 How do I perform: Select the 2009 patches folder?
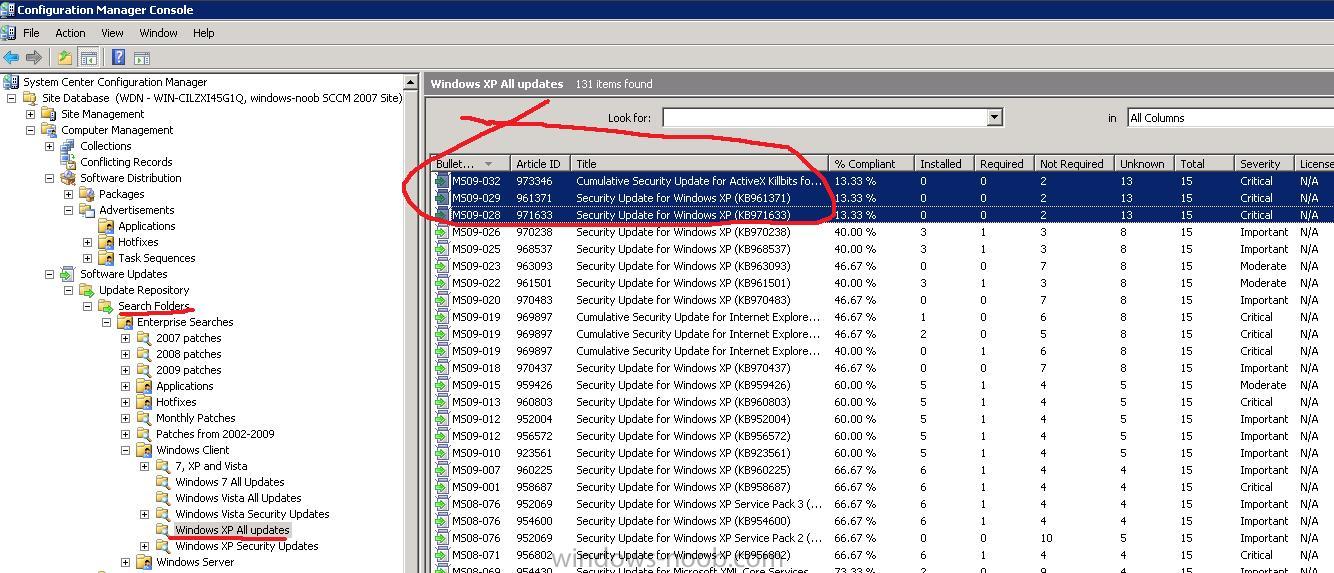188,370
